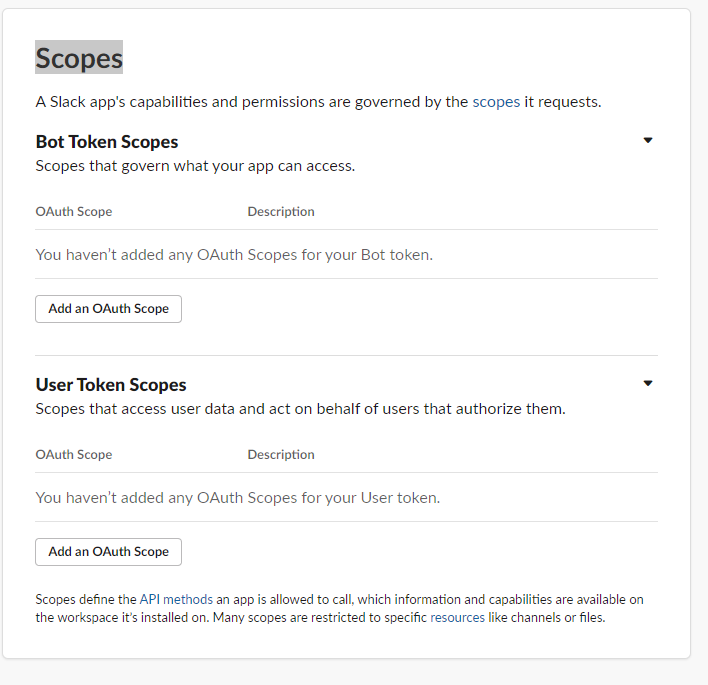Click the 'Bot Token Scopes' heading
The height and width of the screenshot is (685, 708).
click(107, 142)
